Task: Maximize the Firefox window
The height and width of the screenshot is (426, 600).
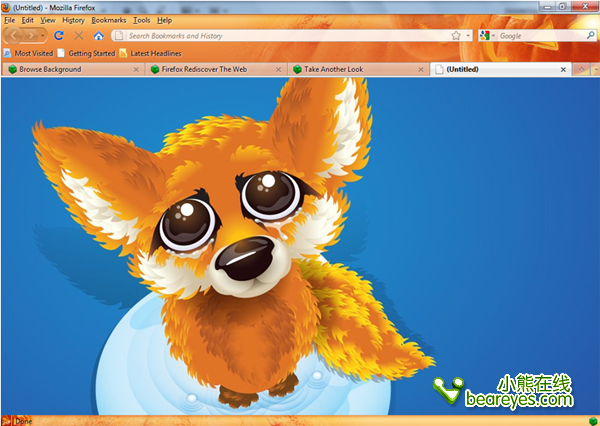Action: point(563,6)
